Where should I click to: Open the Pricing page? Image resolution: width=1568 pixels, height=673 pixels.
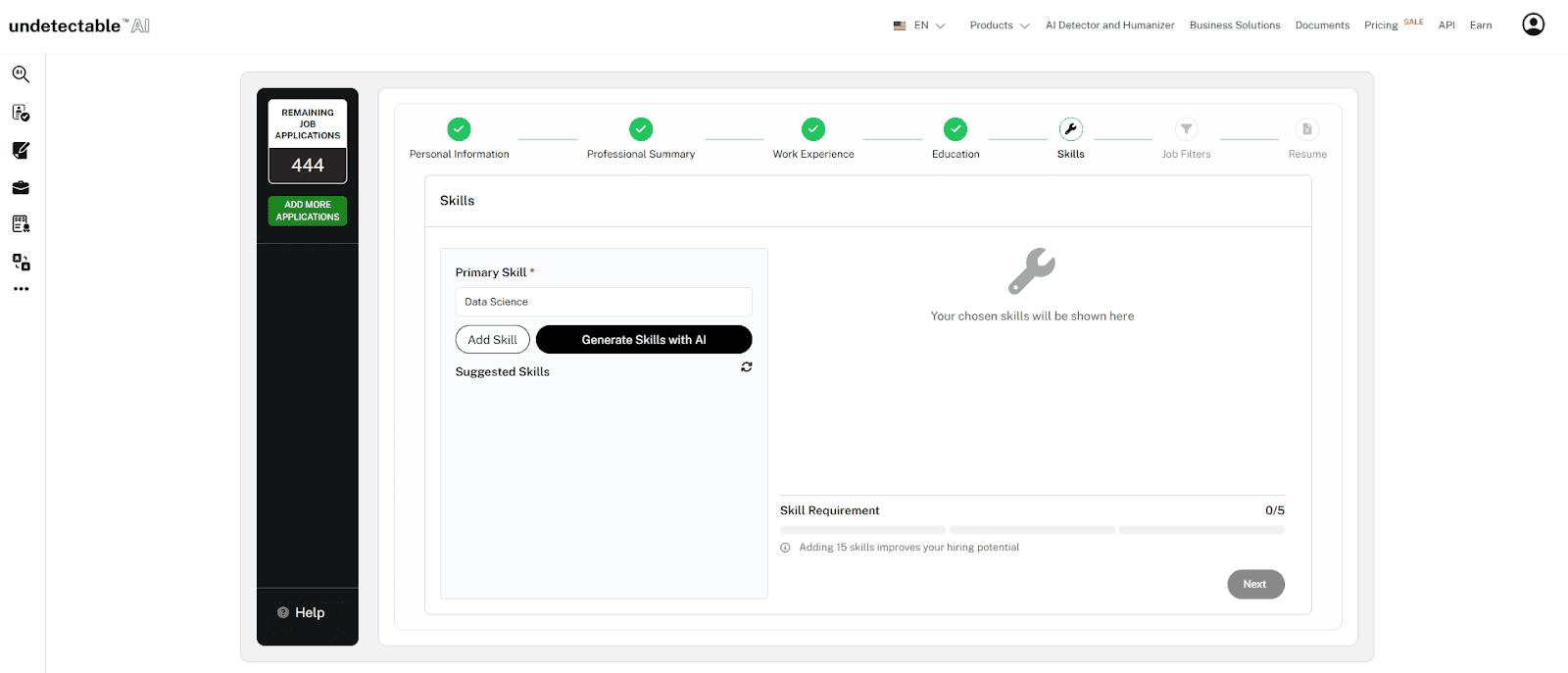coord(1381,25)
